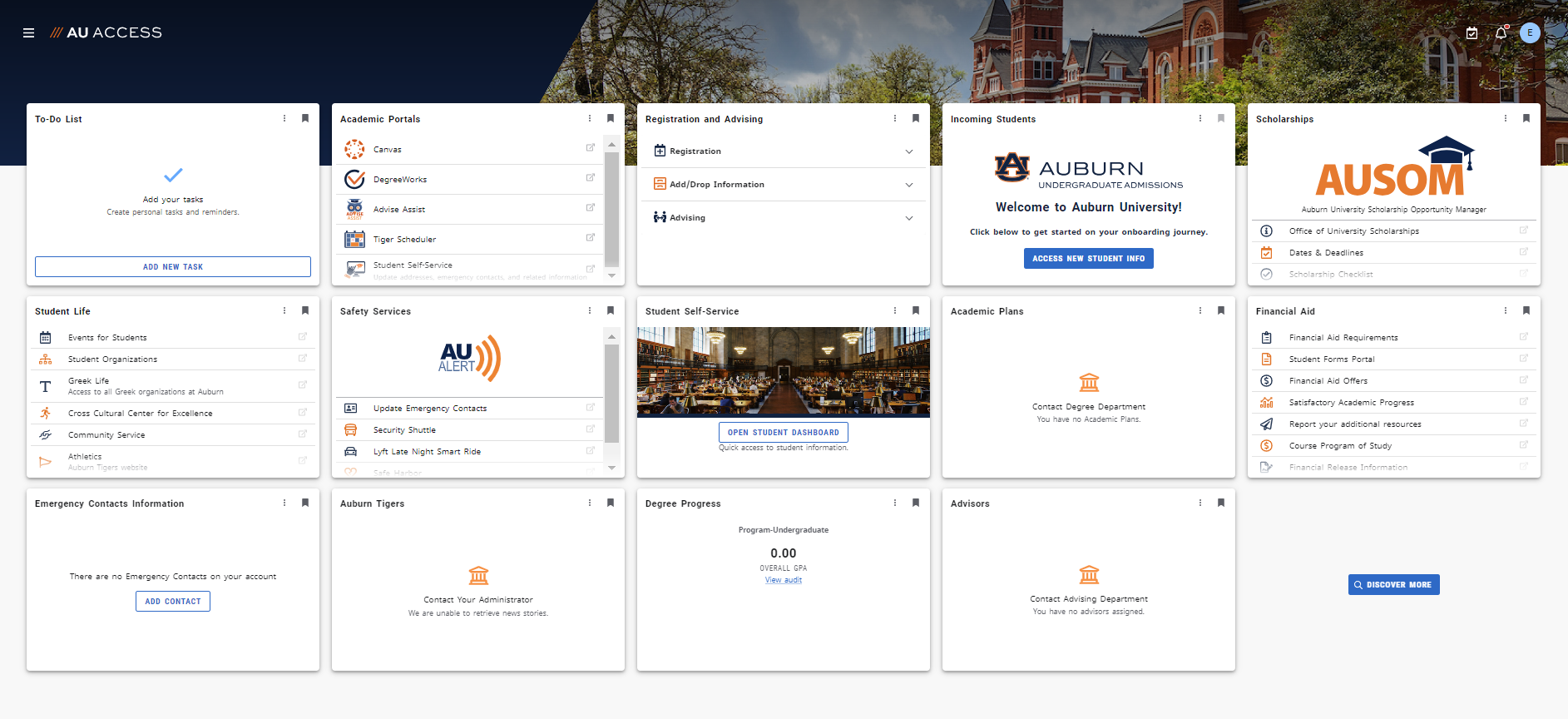Open the notifications bell
Image resolution: width=1568 pixels, height=719 pixels.
[x=1501, y=33]
